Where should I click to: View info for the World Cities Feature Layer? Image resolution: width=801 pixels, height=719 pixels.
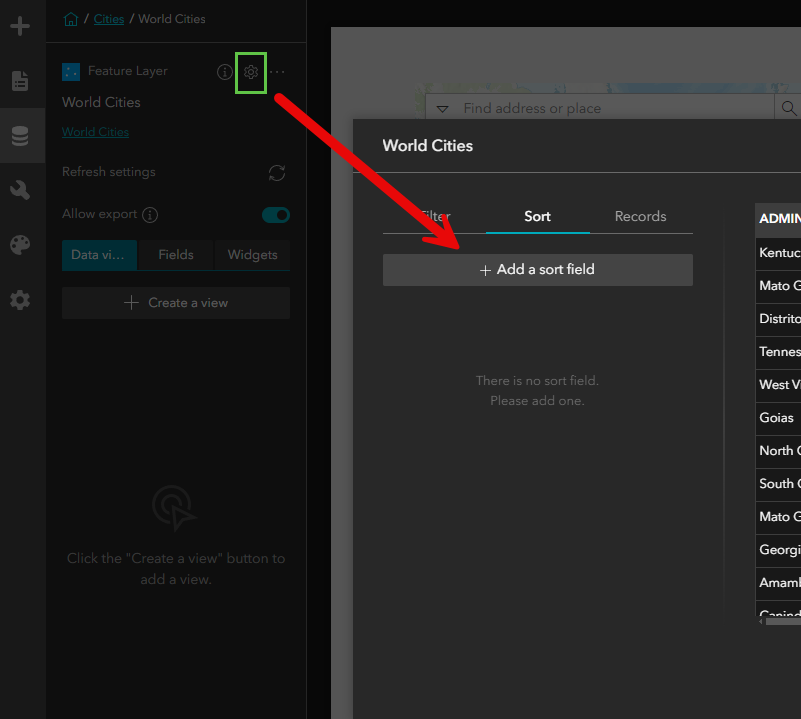point(224,71)
